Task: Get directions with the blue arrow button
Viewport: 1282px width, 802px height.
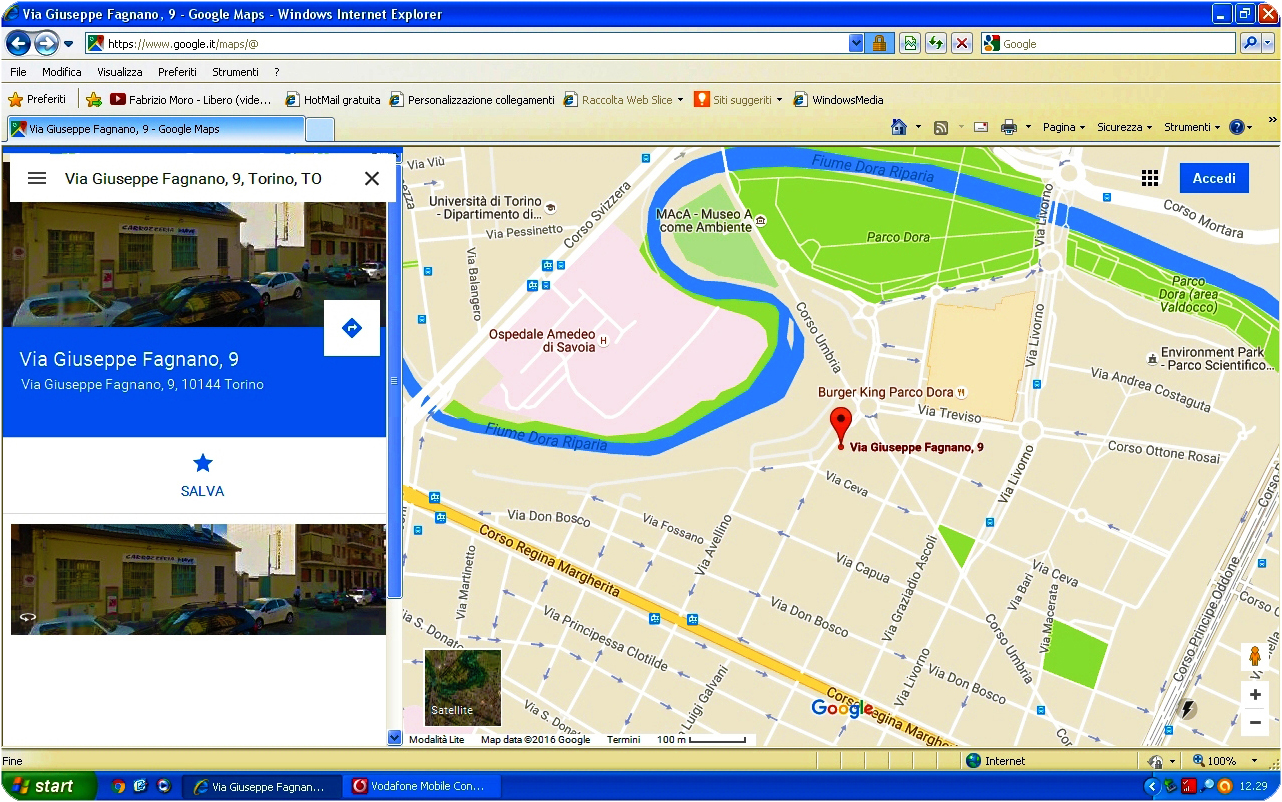Action: point(352,328)
